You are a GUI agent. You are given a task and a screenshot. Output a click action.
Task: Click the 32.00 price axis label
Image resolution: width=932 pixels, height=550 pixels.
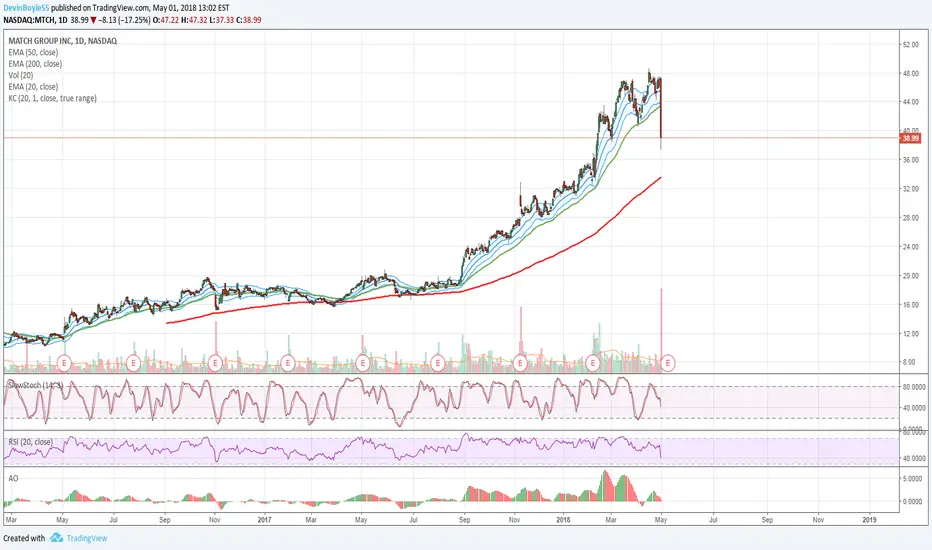pos(911,189)
